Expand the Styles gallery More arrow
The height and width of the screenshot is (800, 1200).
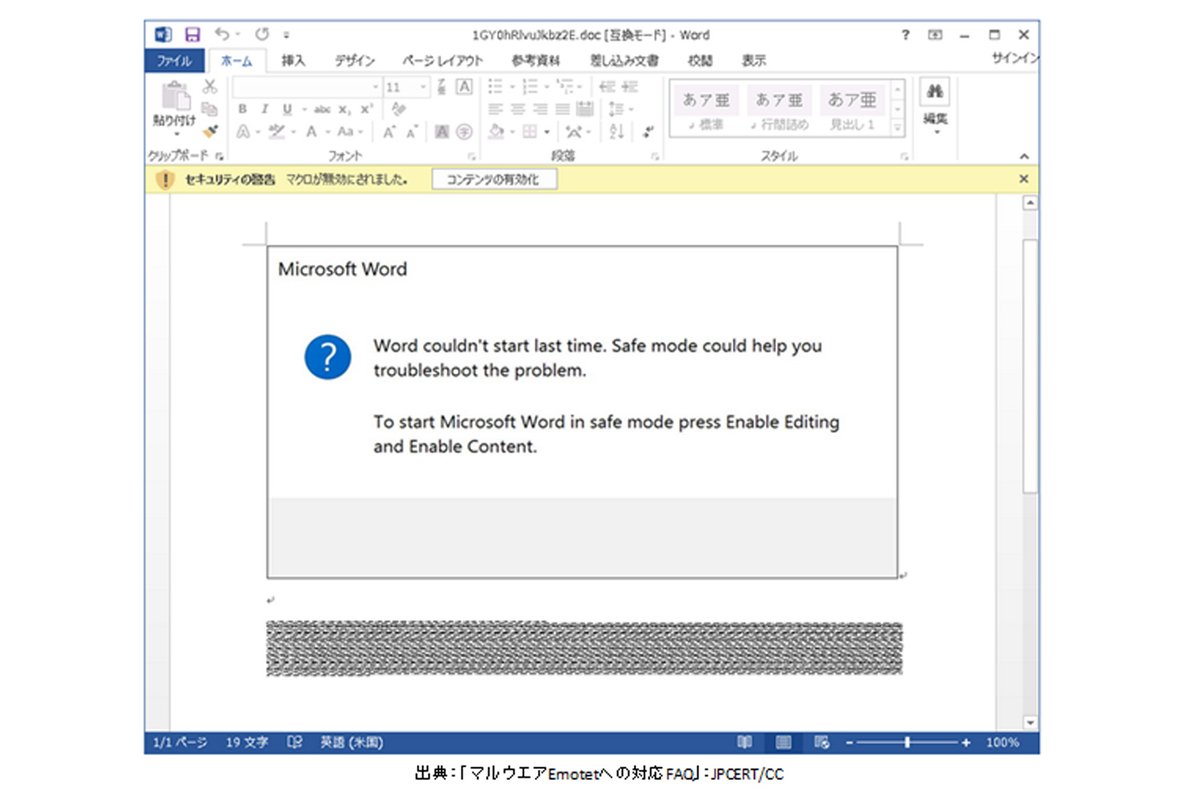[897, 127]
